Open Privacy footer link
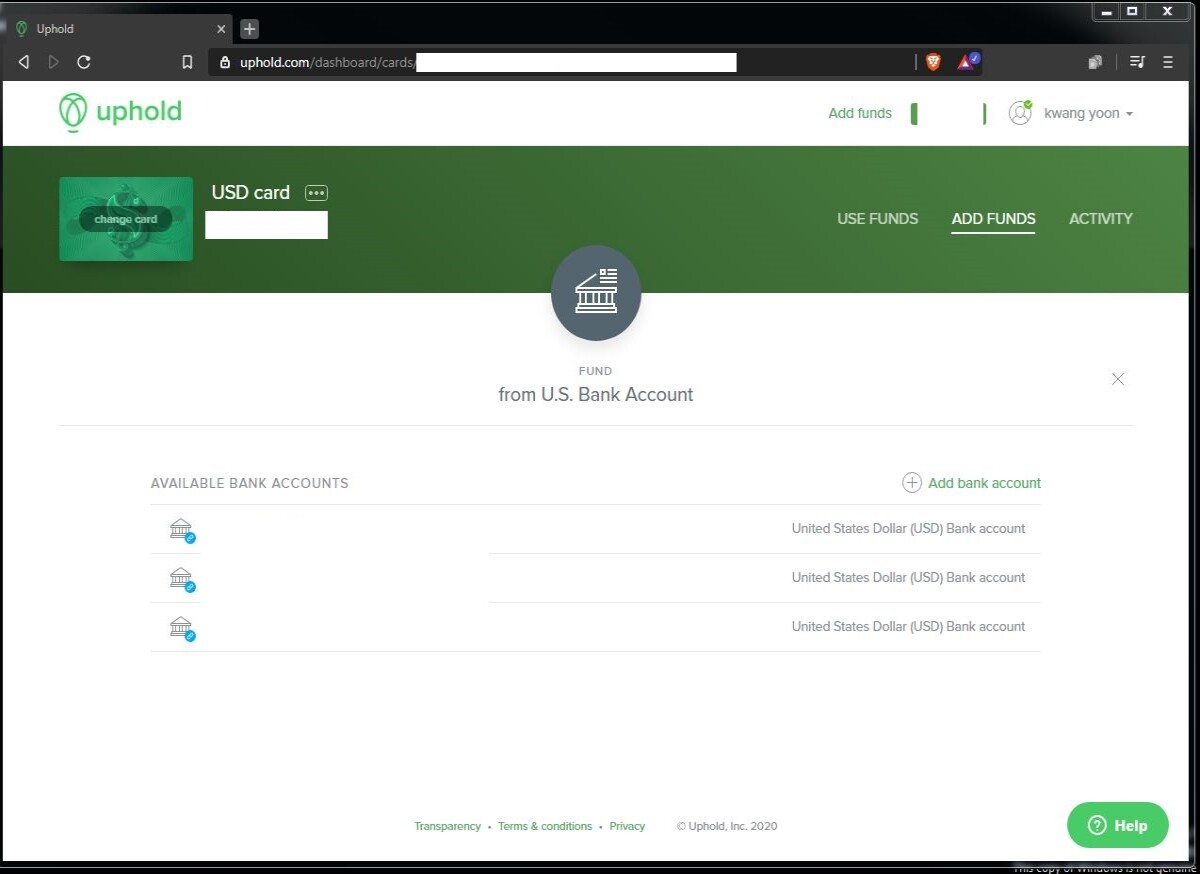 (x=627, y=826)
